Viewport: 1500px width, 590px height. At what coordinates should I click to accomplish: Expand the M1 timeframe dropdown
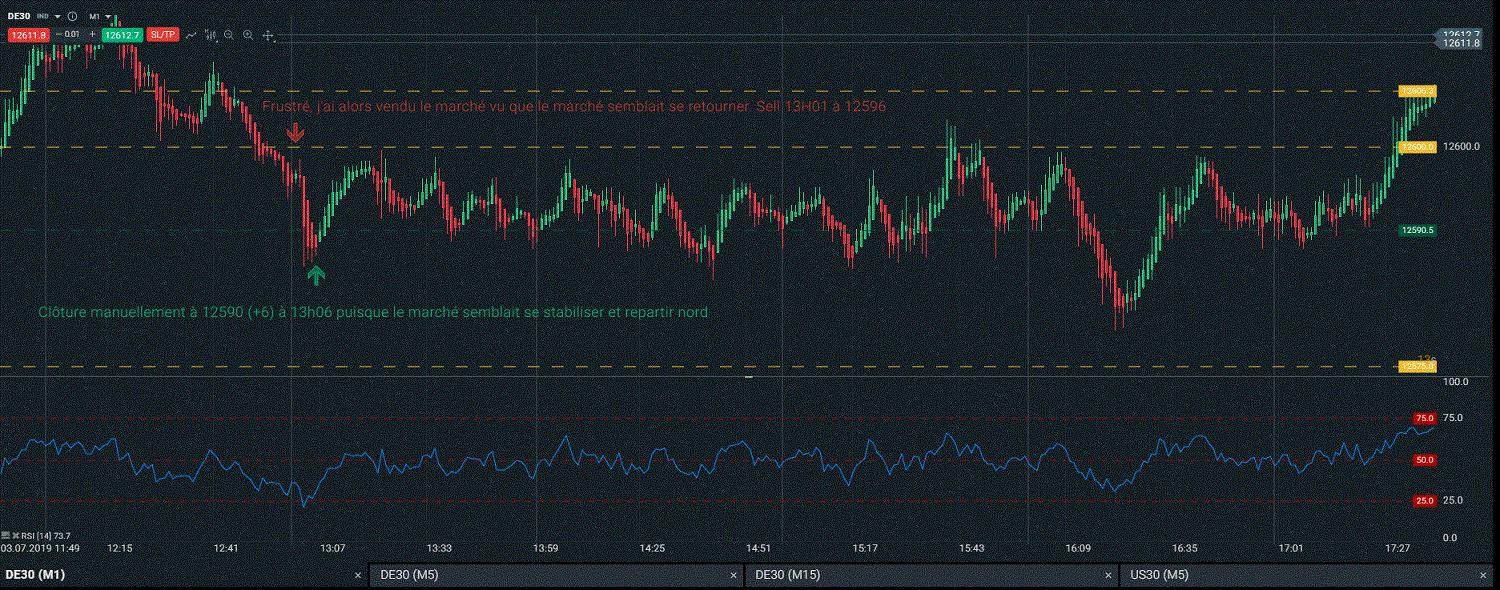coord(108,17)
